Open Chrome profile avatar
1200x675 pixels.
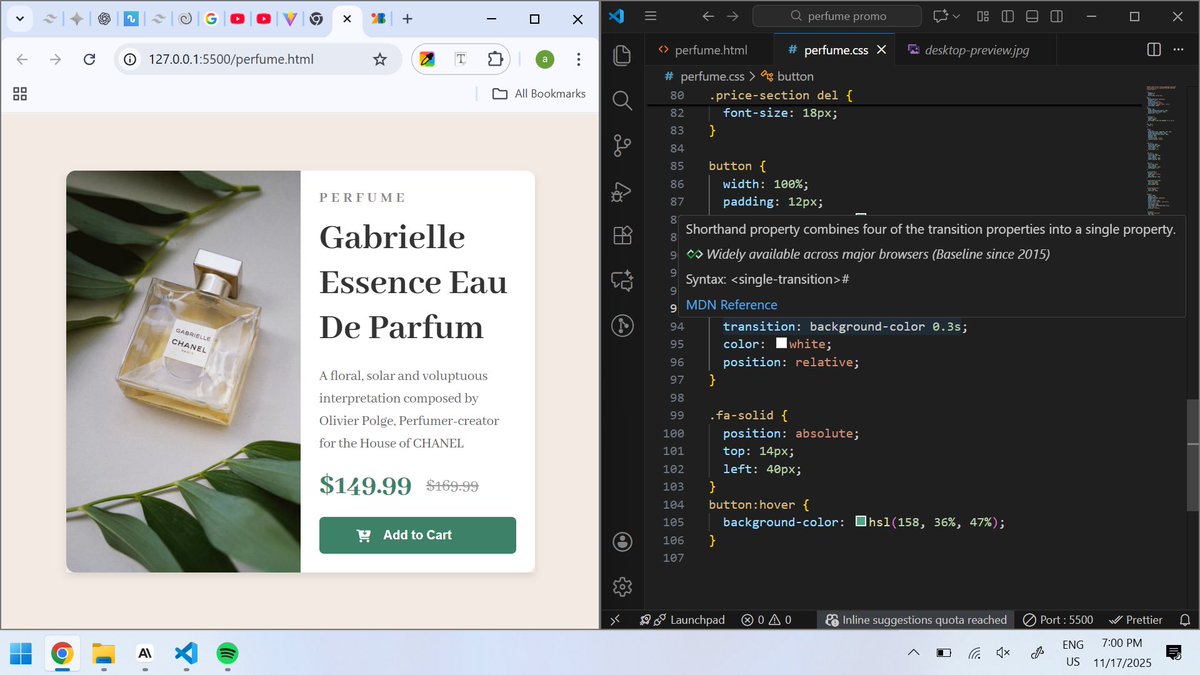click(x=544, y=59)
